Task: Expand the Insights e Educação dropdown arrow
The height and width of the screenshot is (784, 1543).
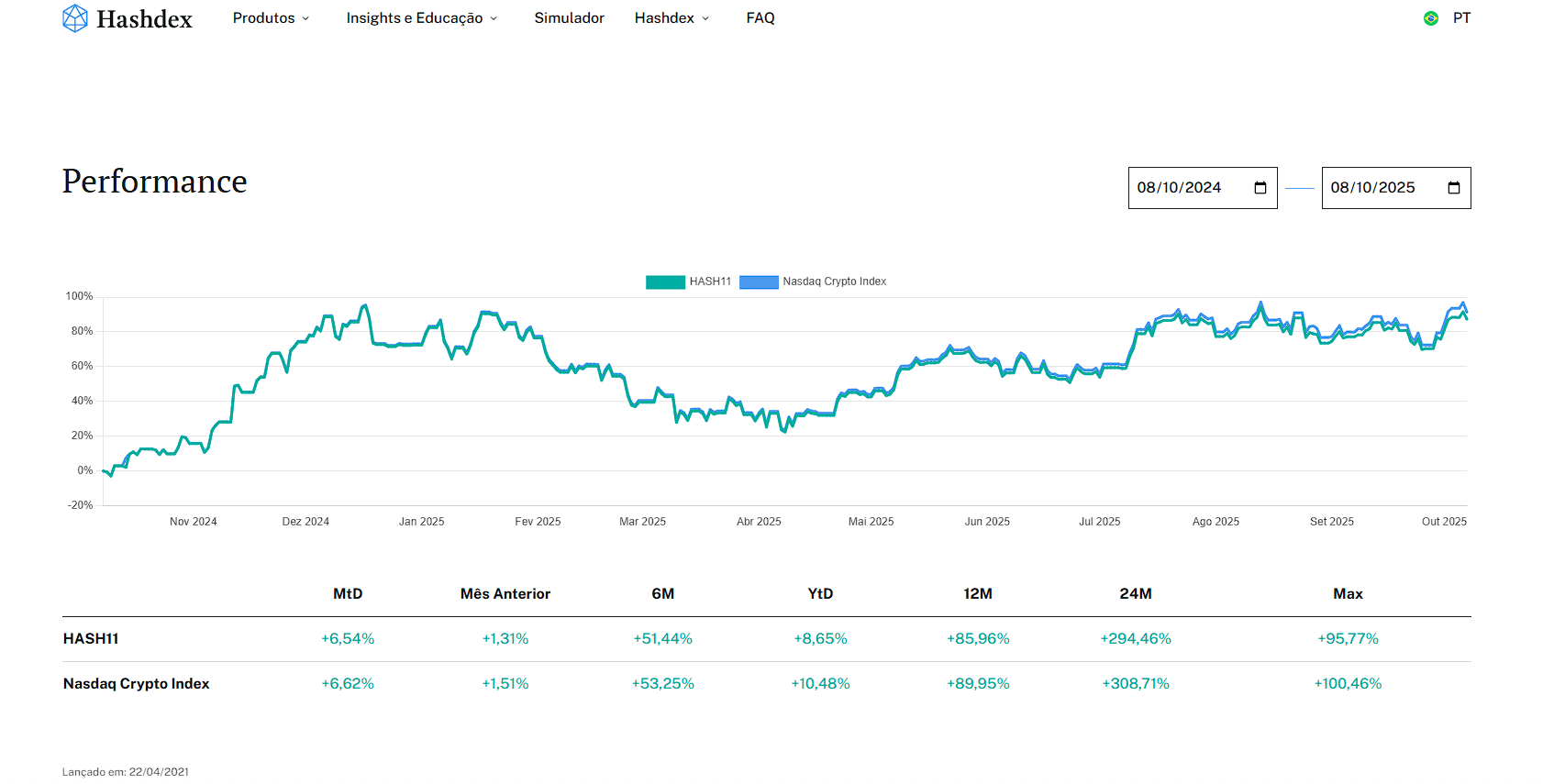Action: 494,19
